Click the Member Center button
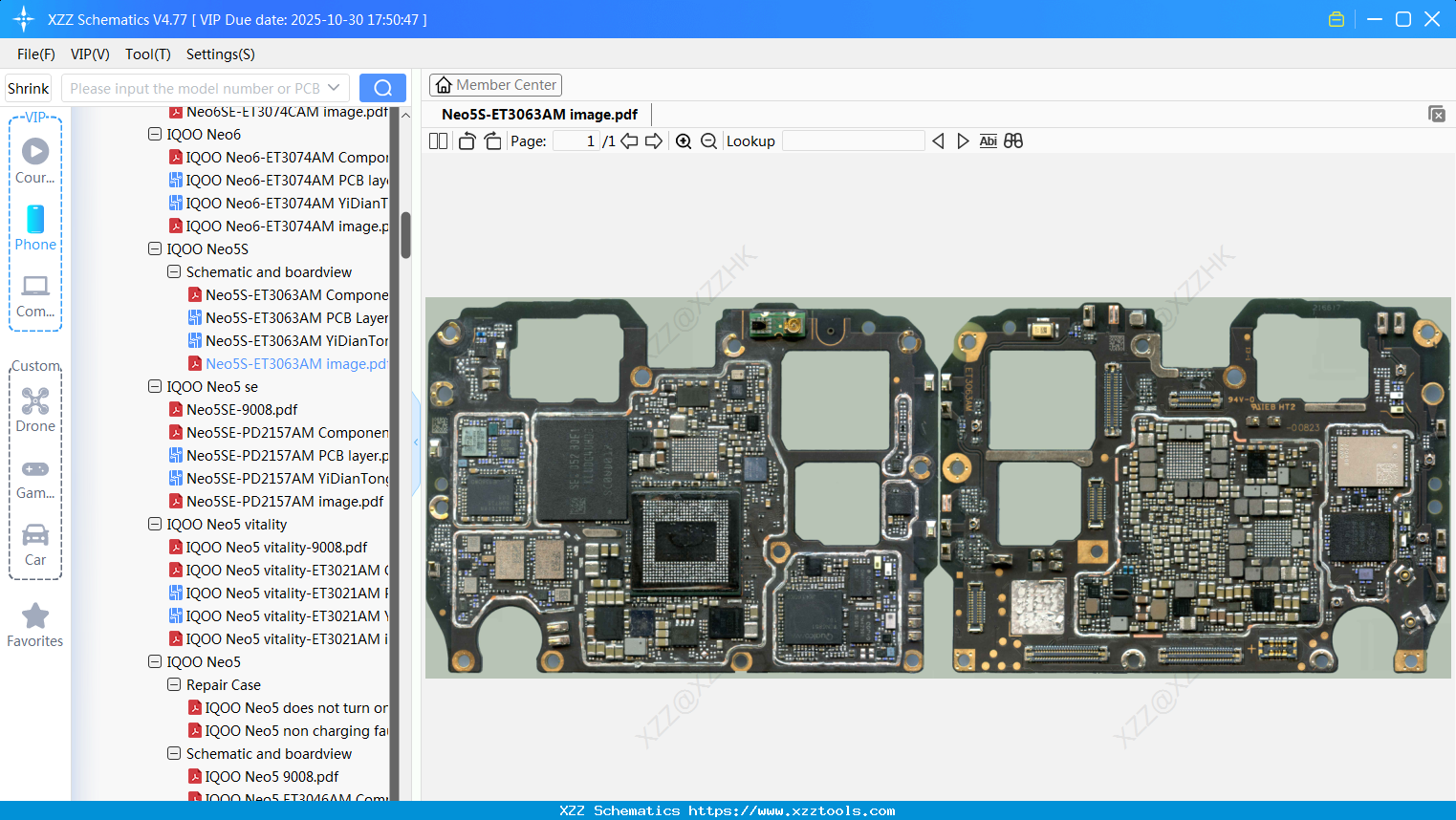1456x820 pixels. pyautogui.click(x=495, y=85)
